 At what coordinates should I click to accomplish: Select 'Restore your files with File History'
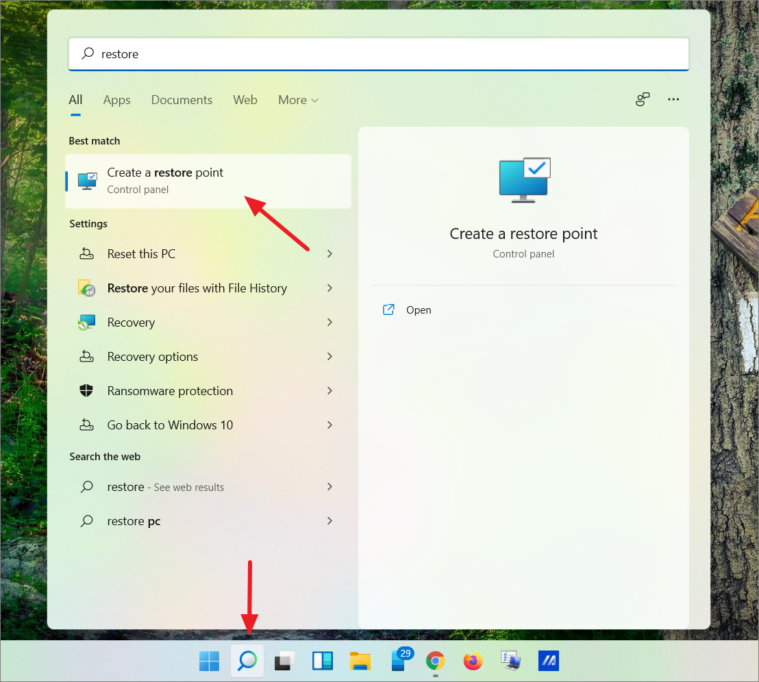click(197, 288)
